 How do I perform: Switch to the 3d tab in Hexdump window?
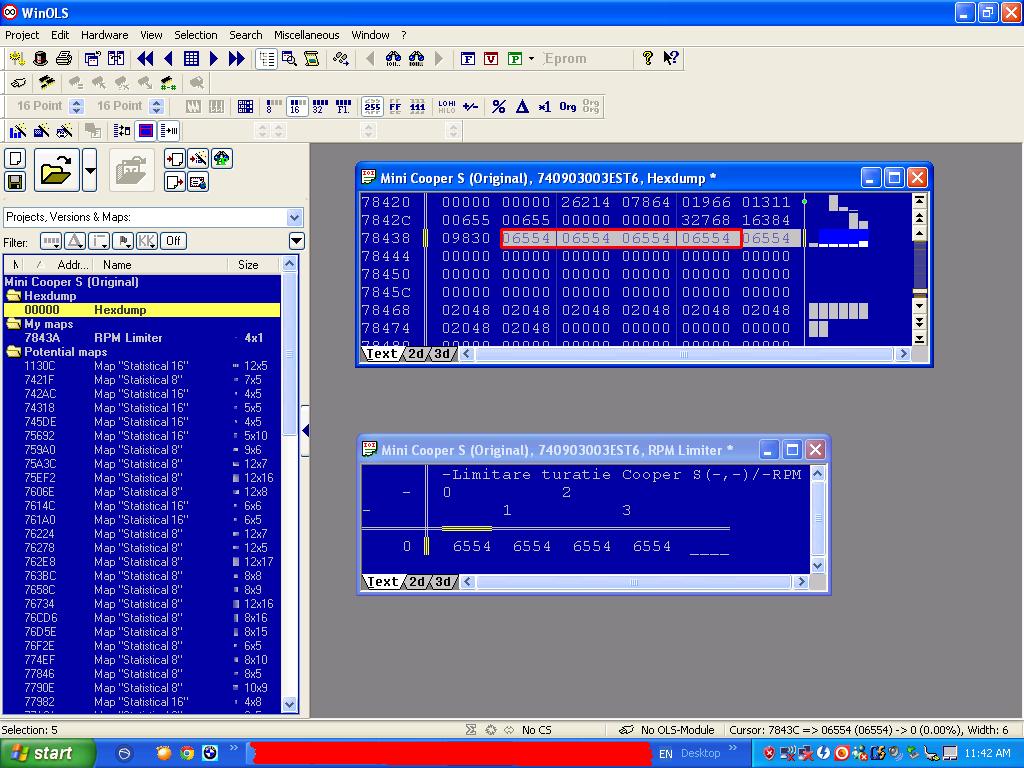click(x=442, y=354)
